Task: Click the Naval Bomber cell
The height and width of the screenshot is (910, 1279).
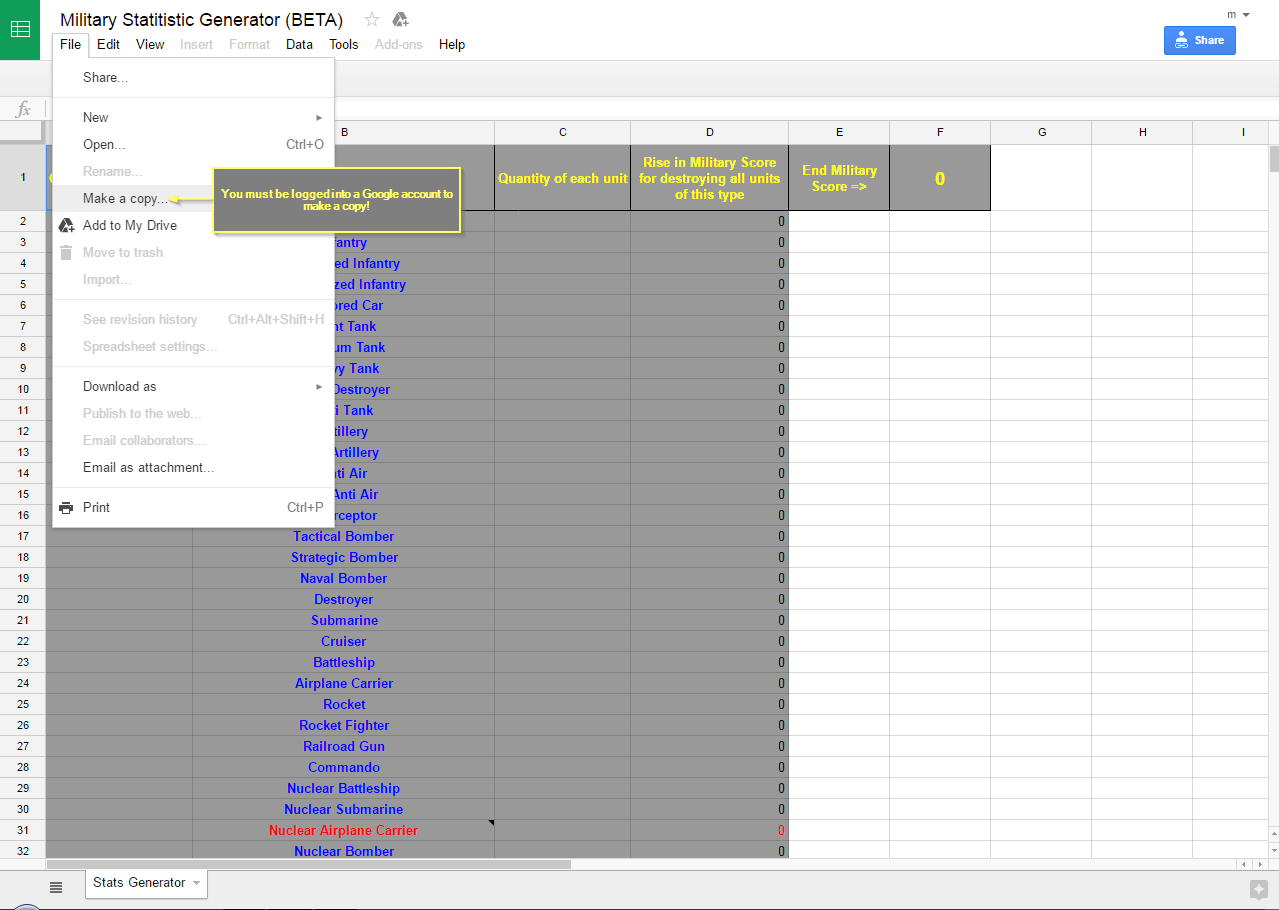Action: coord(344,579)
